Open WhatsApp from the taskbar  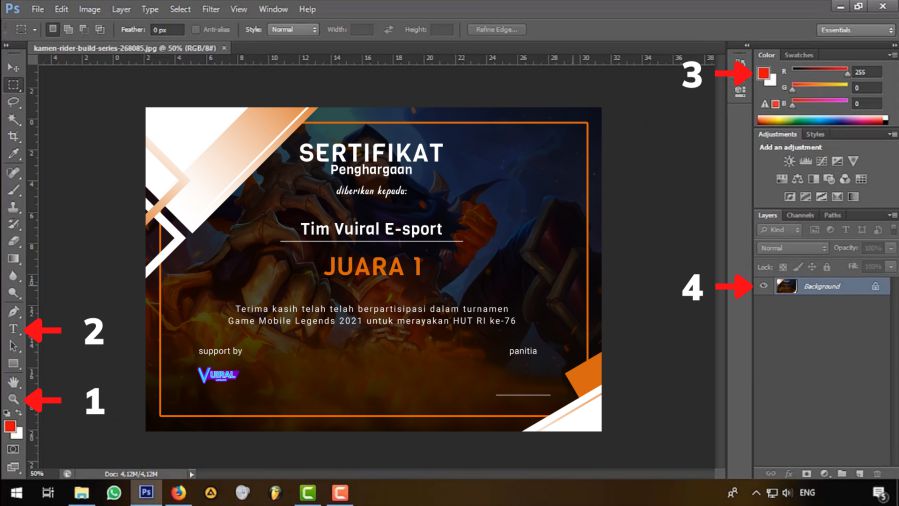(x=114, y=493)
